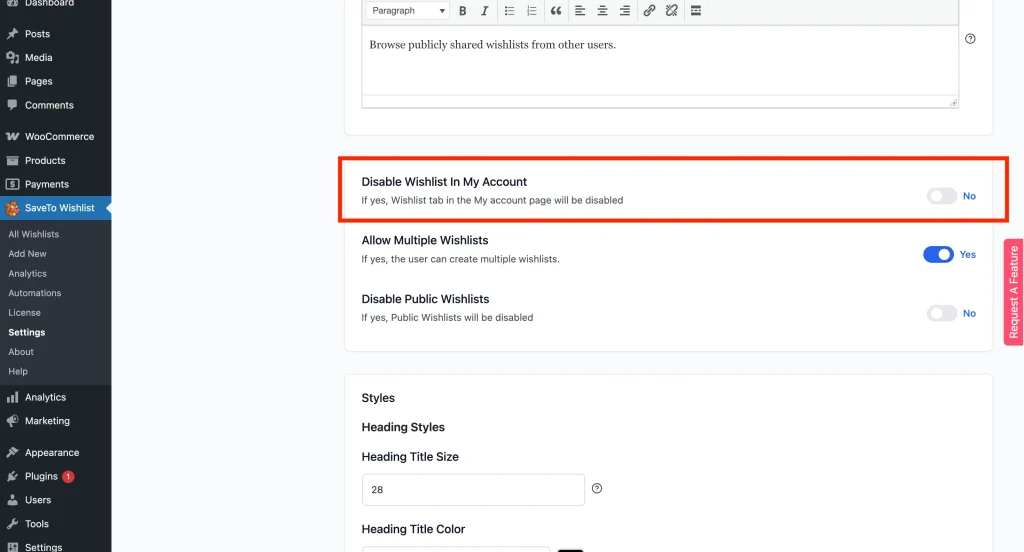Open Automations submenu item
The width and height of the screenshot is (1024, 552).
[x=35, y=293]
